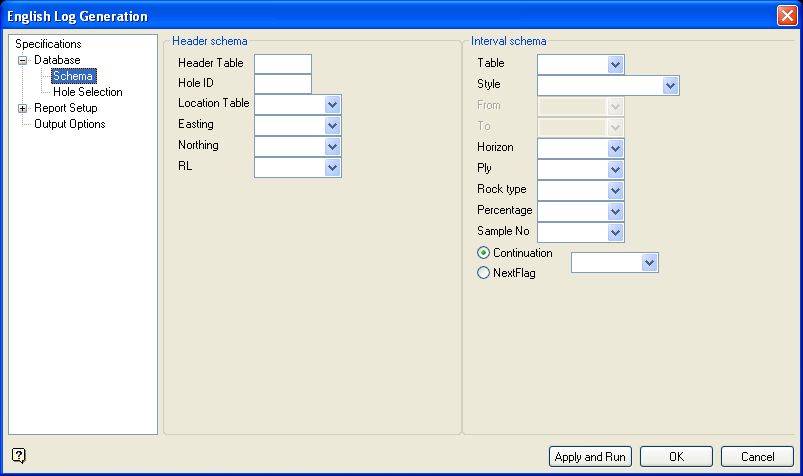803x476 pixels.
Task: Select the Database tree item
Action: (x=57, y=60)
